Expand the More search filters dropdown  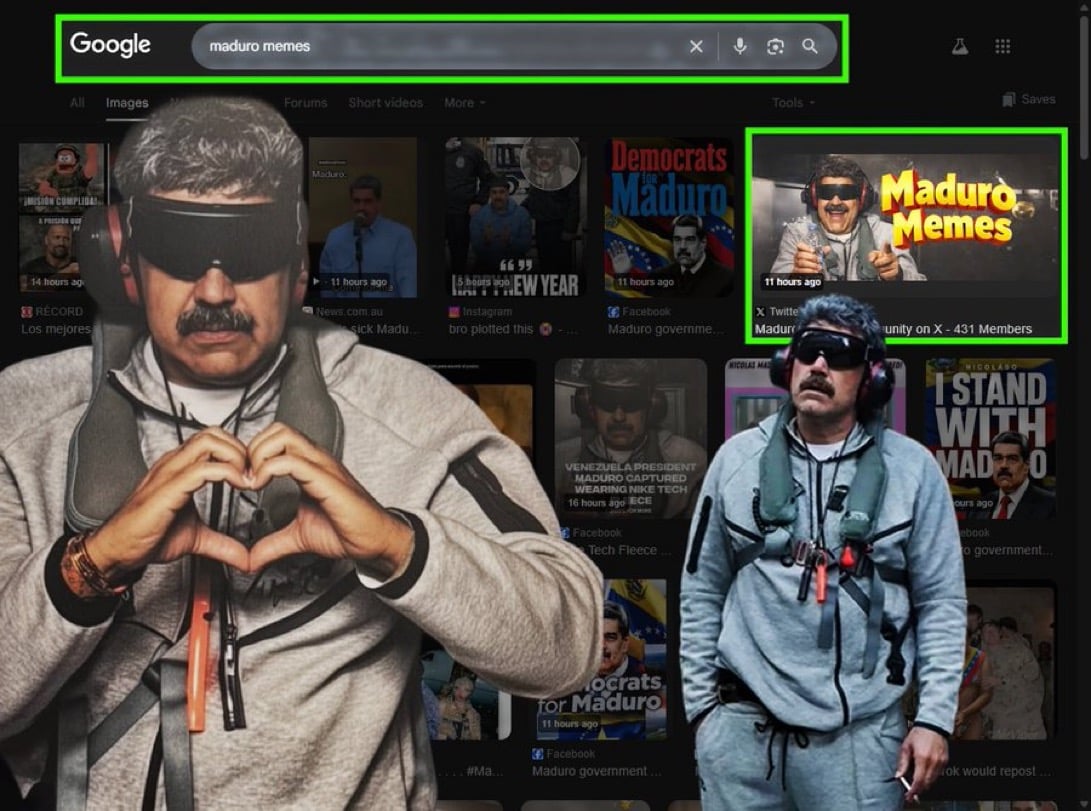pos(464,103)
